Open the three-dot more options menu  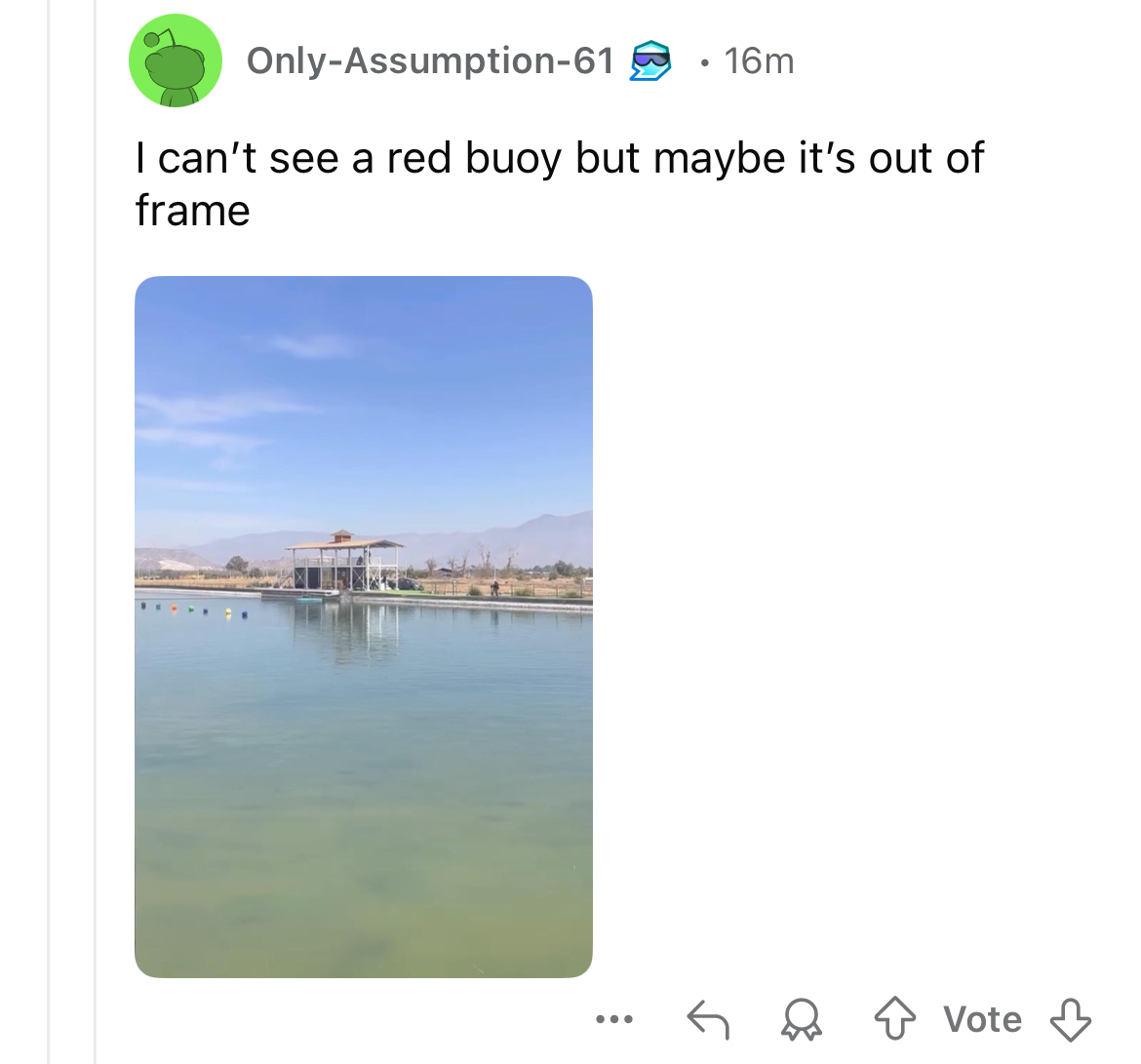pos(614,1019)
